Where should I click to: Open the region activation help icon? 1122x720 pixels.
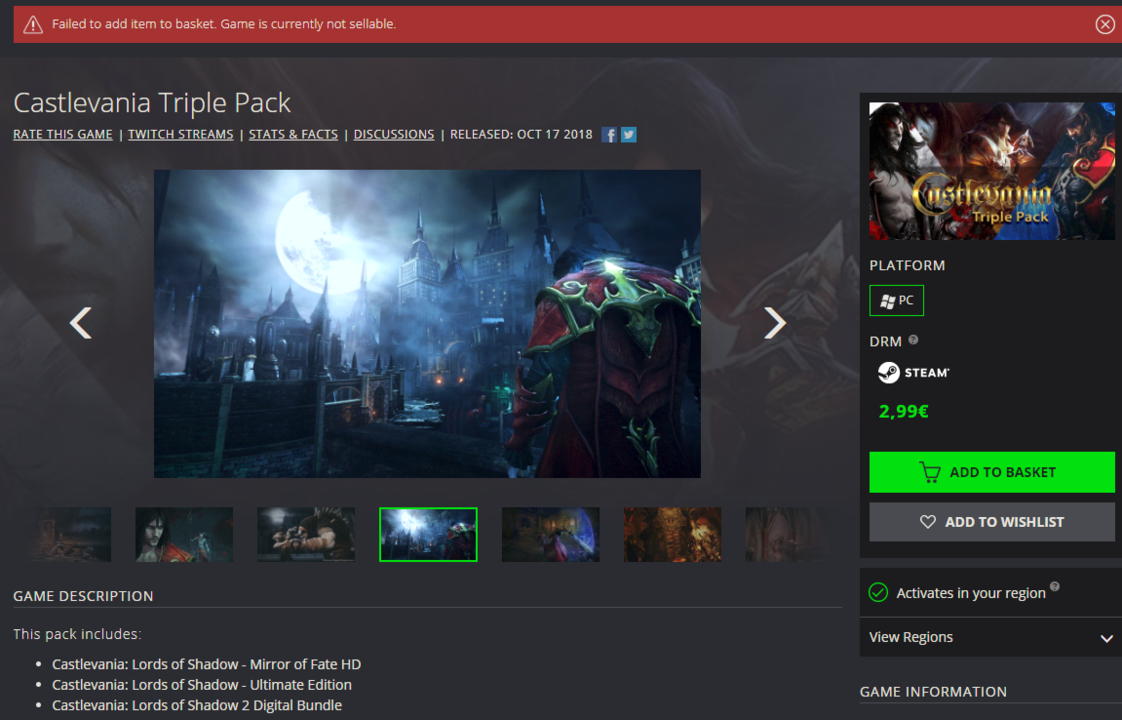[x=1054, y=586]
